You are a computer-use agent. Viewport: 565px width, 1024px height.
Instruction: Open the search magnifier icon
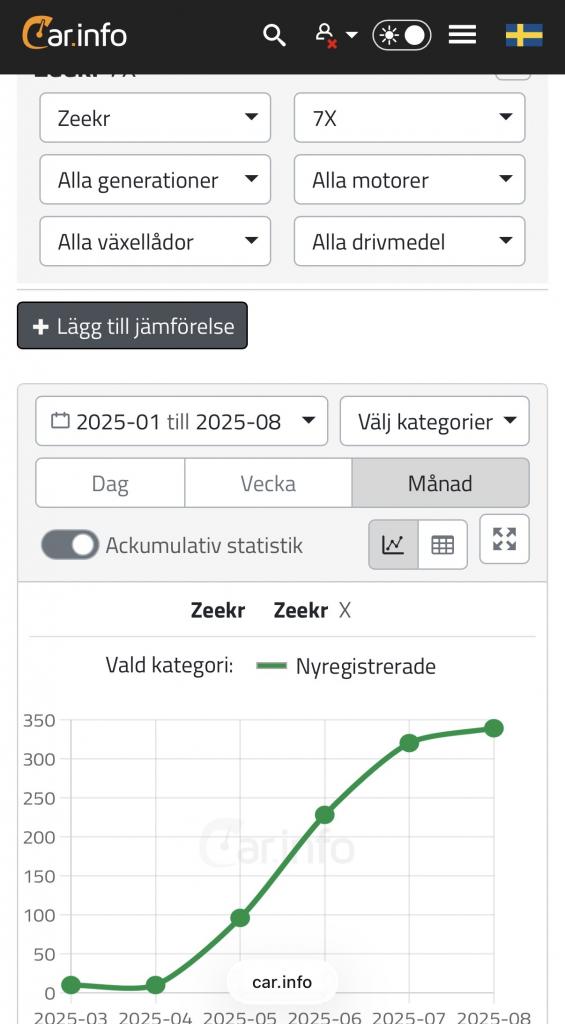(x=274, y=35)
